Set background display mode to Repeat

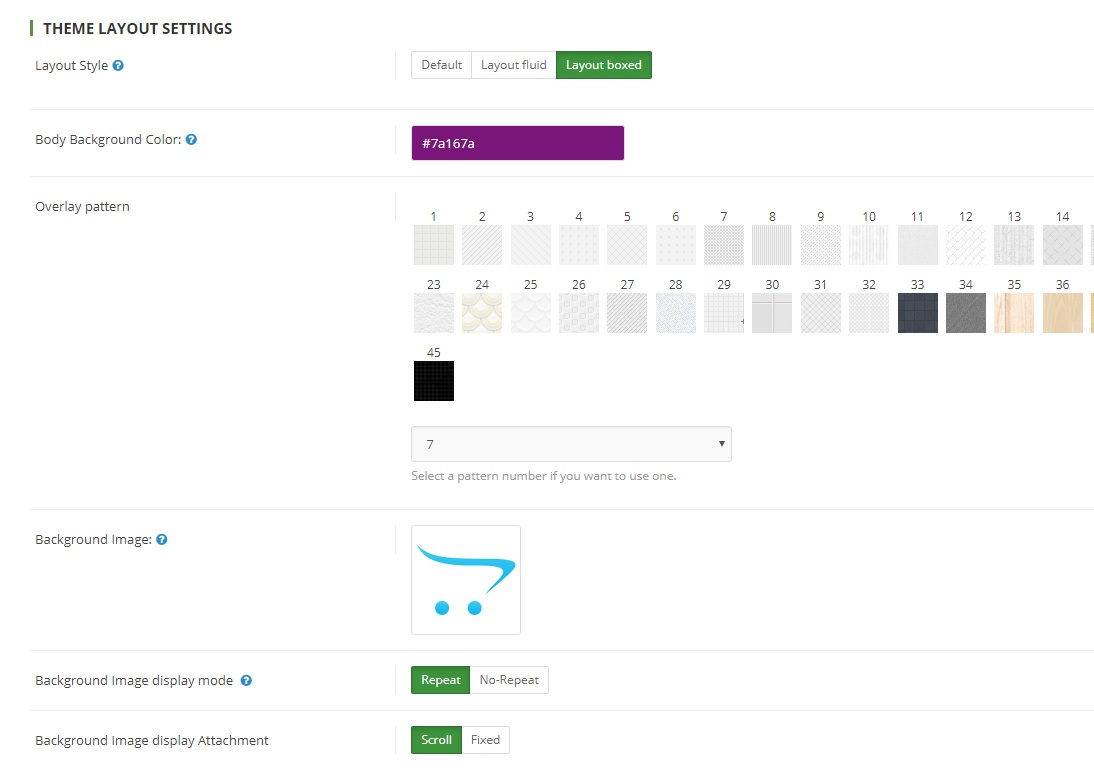(440, 680)
